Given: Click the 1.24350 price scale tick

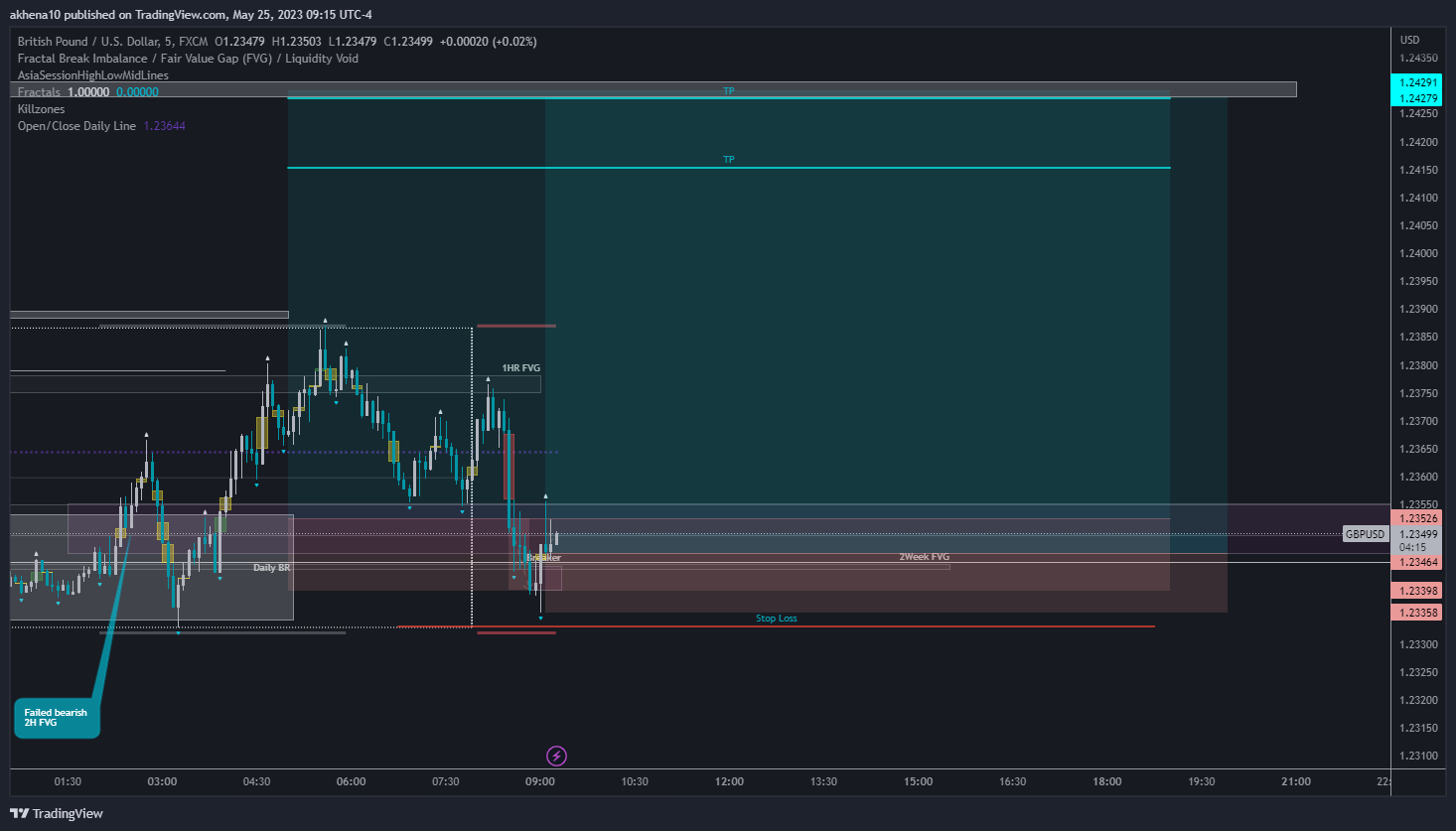Looking at the screenshot, I should pyautogui.click(x=1418, y=59).
